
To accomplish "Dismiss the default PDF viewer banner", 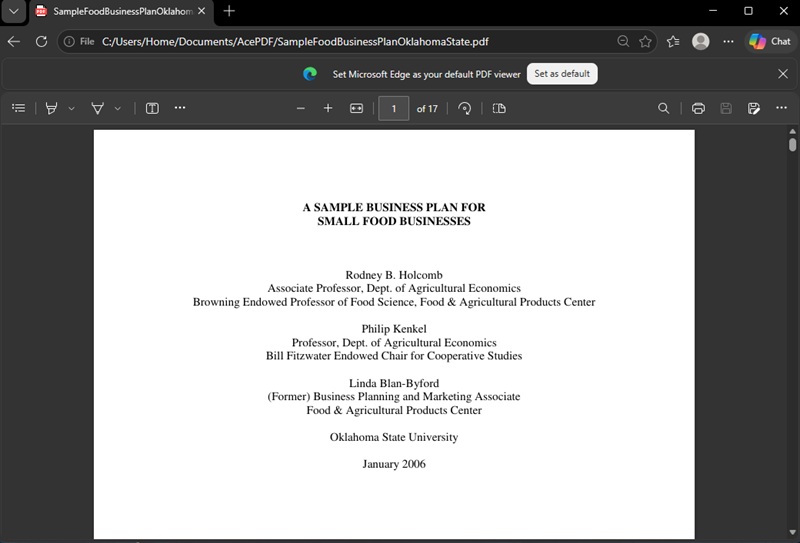I will click(x=783, y=74).
